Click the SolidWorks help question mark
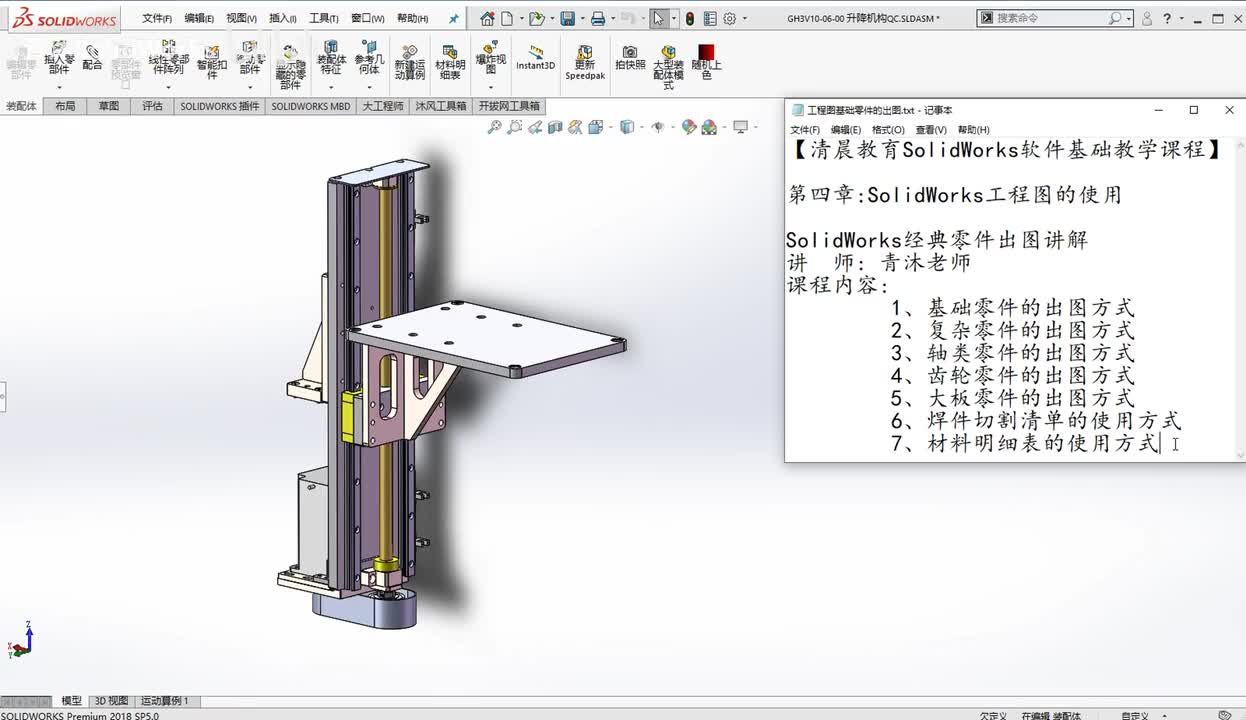1246x720 pixels. (1167, 18)
